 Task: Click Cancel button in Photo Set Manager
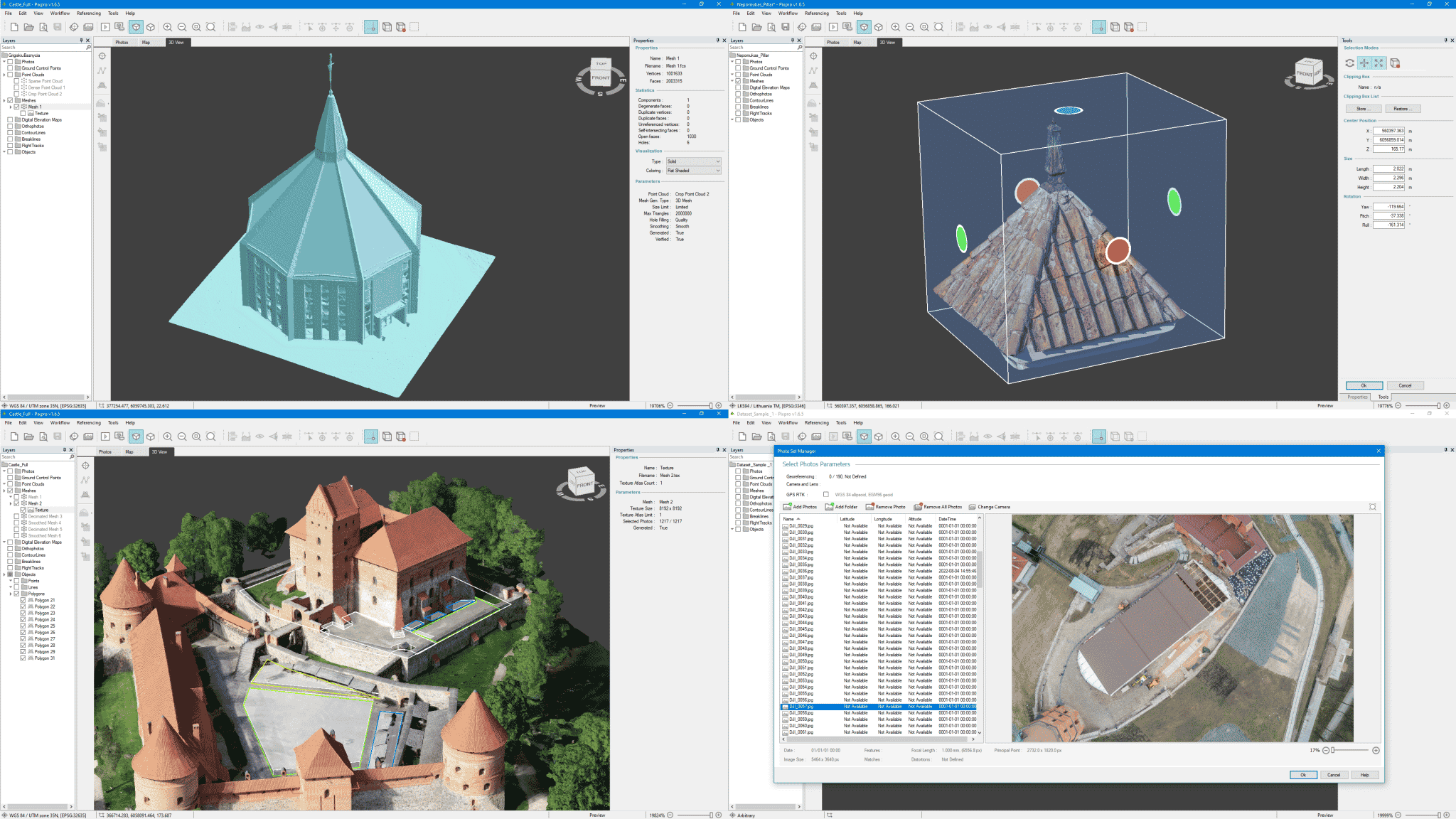[1334, 775]
